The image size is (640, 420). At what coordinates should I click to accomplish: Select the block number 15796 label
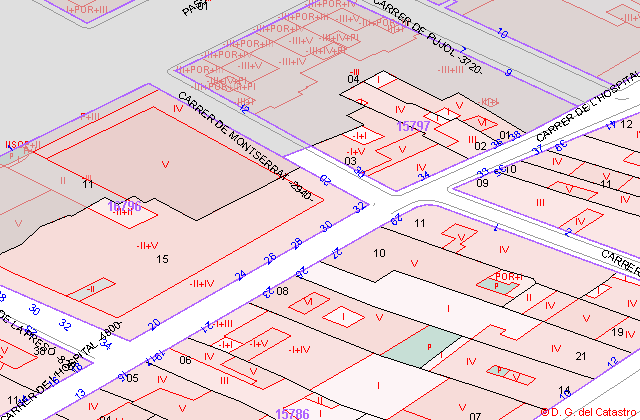124,206
